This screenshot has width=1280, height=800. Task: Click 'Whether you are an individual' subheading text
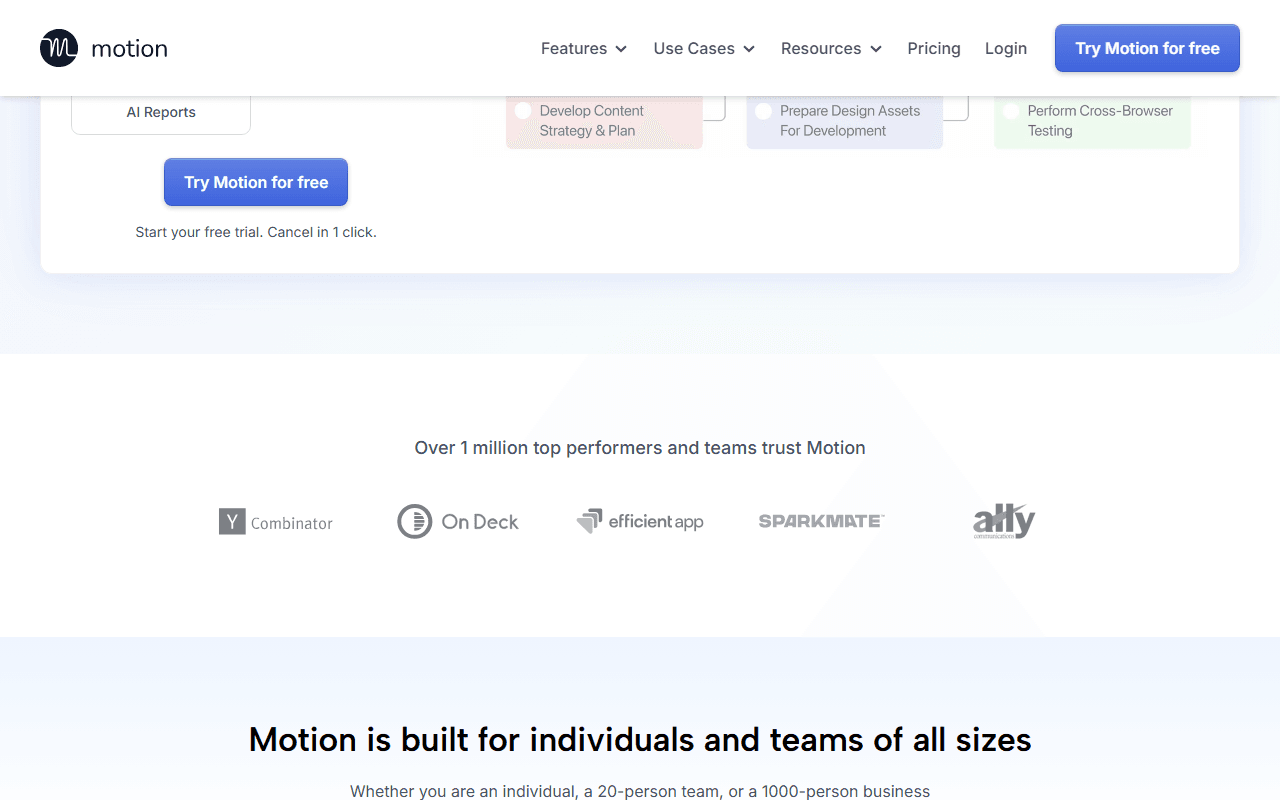(x=640, y=791)
